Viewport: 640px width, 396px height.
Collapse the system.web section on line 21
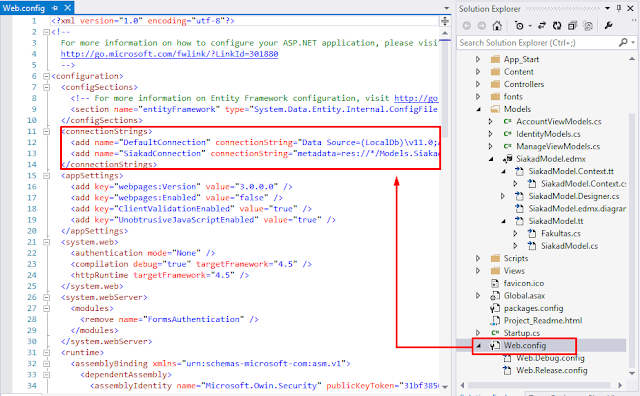pyautogui.click(x=47, y=242)
